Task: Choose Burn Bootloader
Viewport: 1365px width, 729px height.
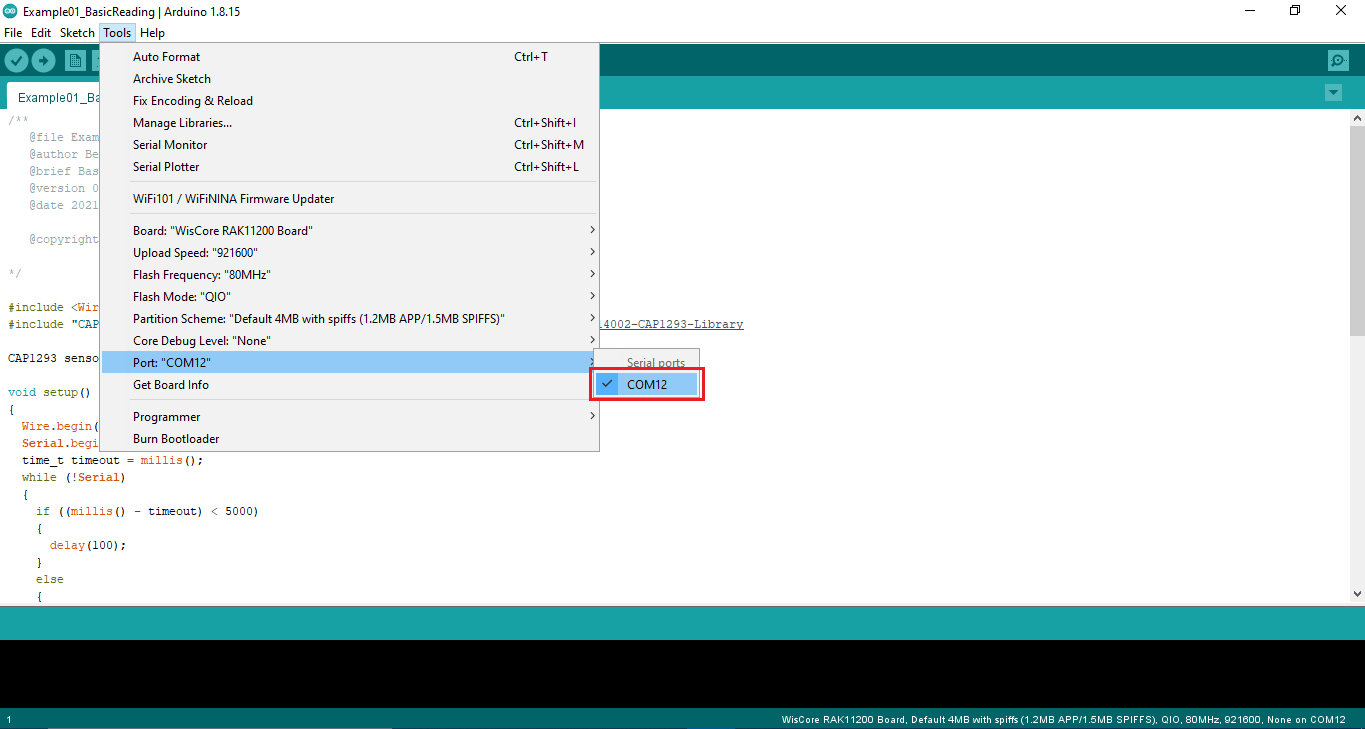Action: (x=349, y=439)
